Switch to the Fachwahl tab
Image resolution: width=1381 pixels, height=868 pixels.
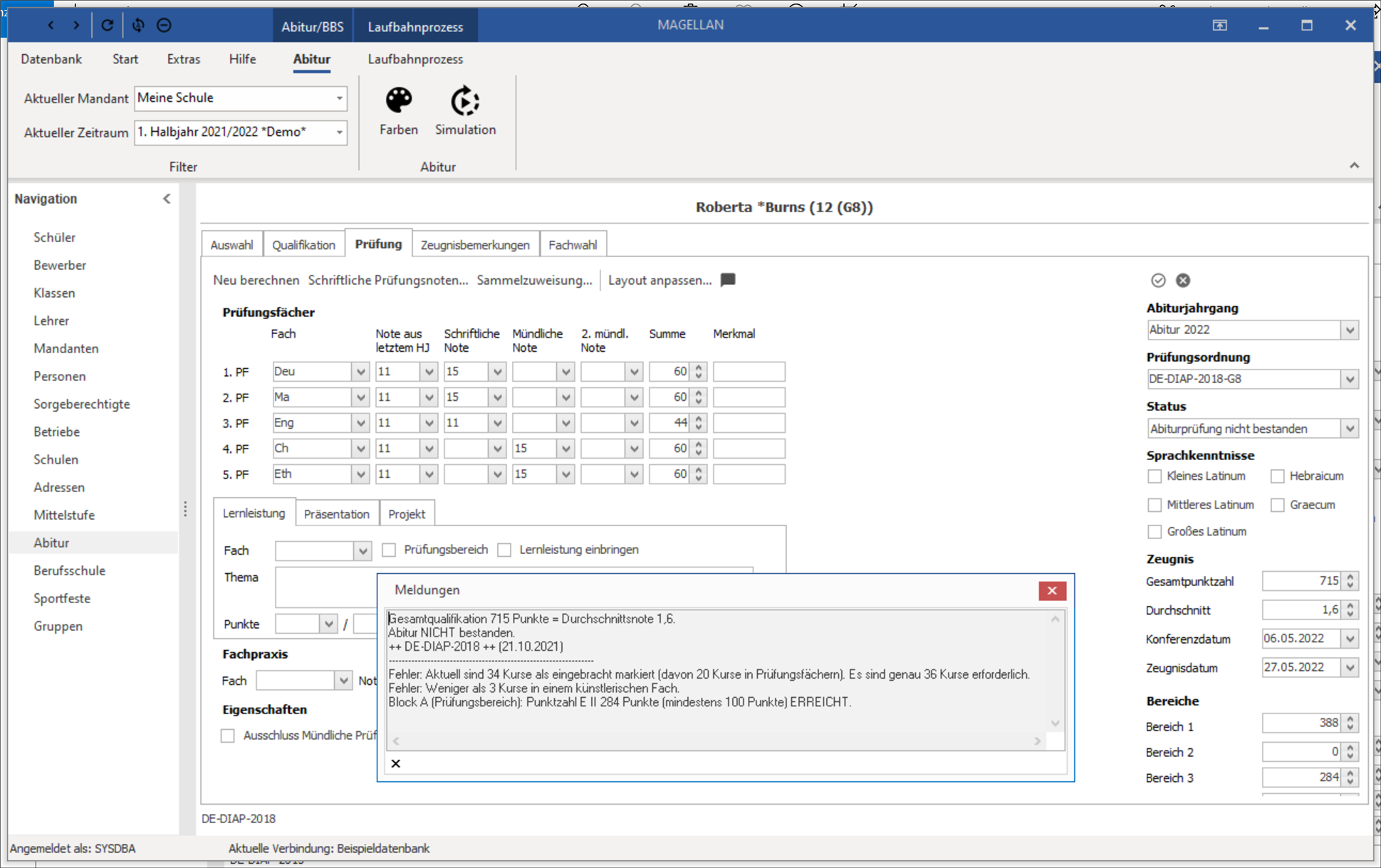[x=573, y=244]
